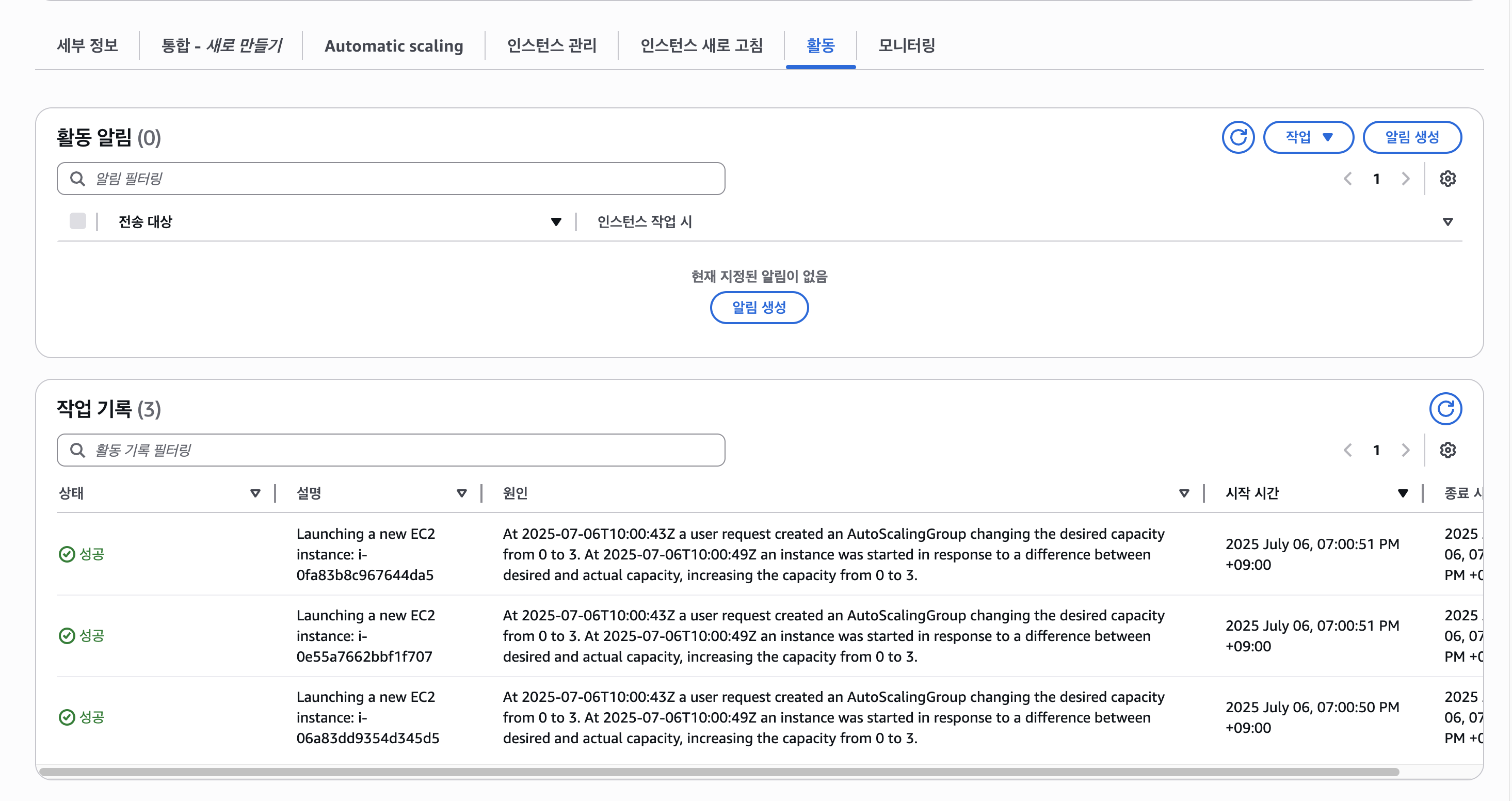
Task: Click 알림 생성 button in the header
Action: click(x=1412, y=137)
